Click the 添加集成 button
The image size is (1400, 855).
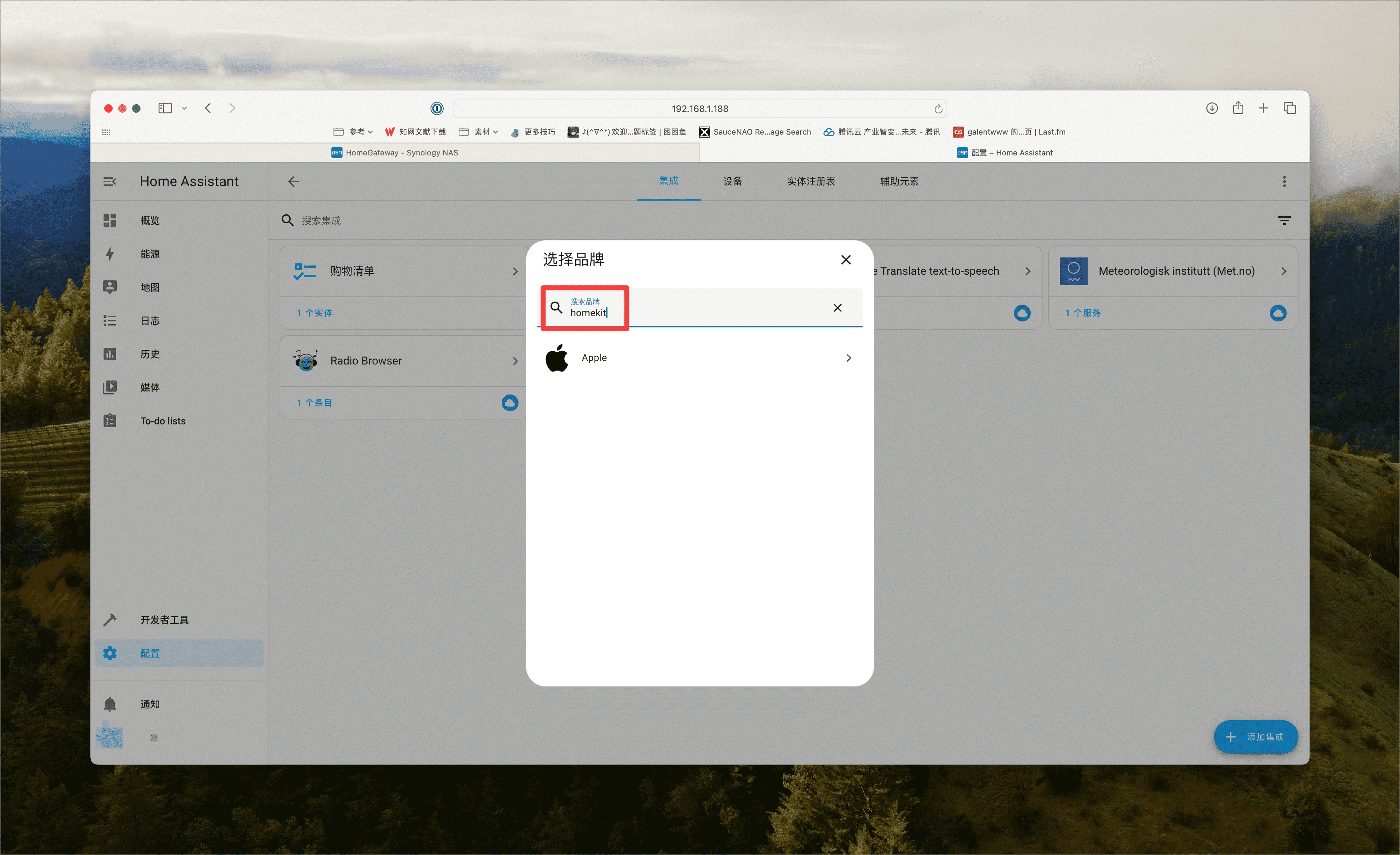tap(1256, 737)
